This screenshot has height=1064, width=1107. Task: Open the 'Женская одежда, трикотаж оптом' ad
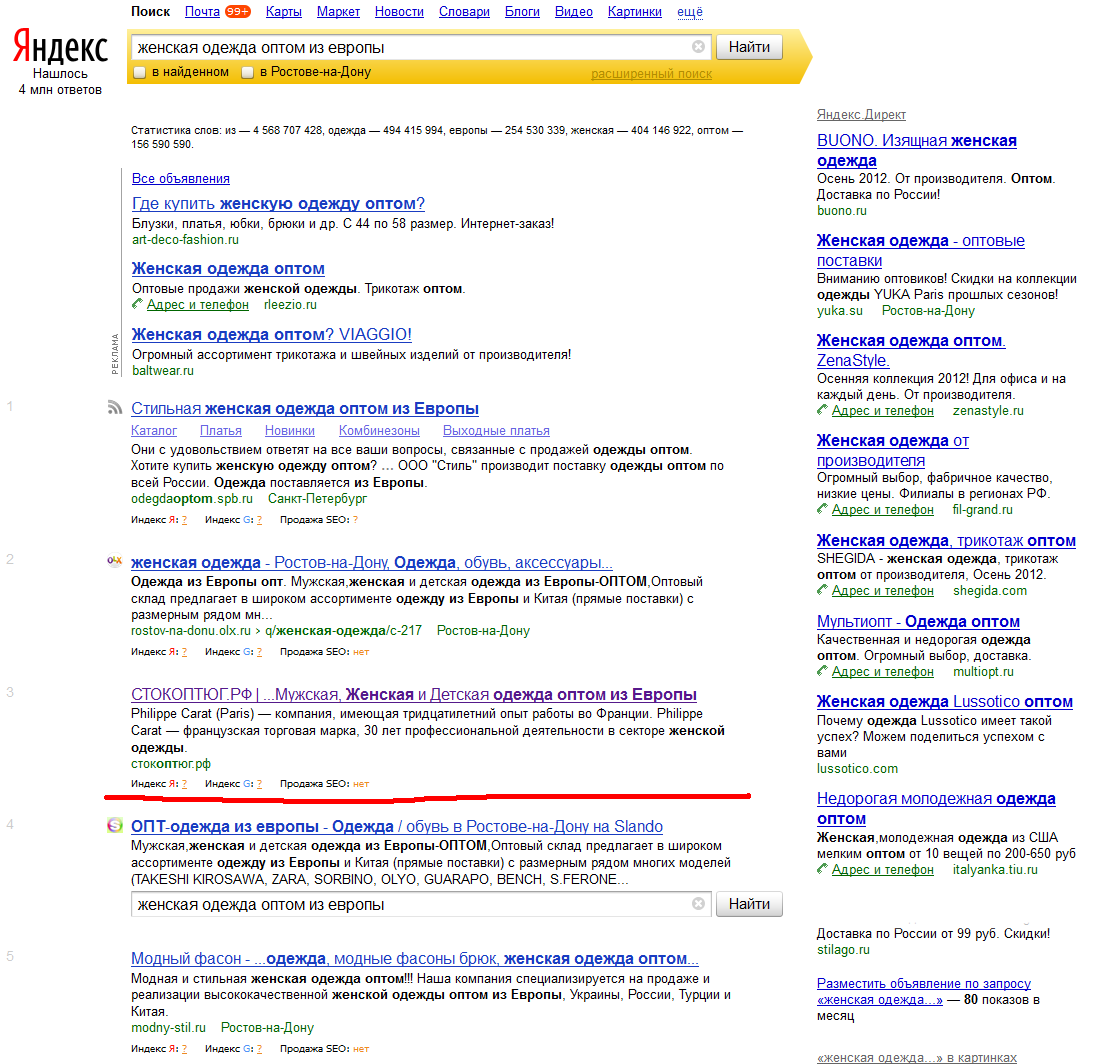pos(946,540)
